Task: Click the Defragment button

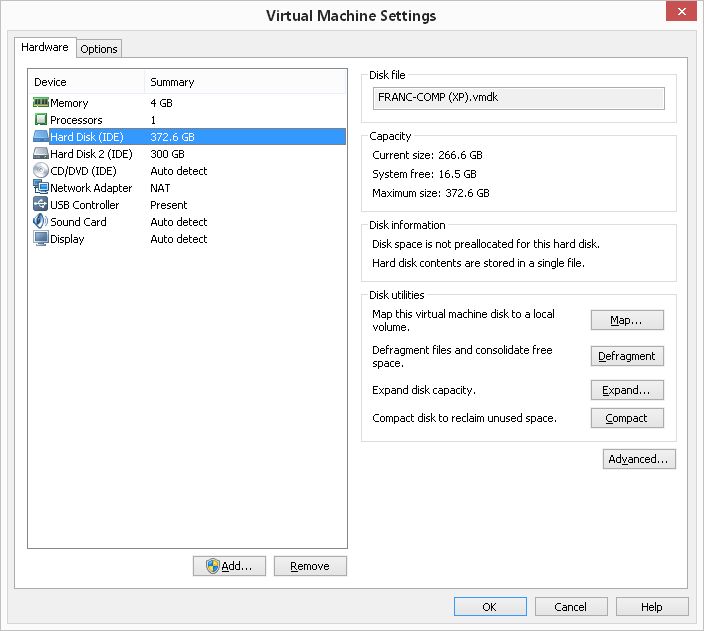Action: 627,356
